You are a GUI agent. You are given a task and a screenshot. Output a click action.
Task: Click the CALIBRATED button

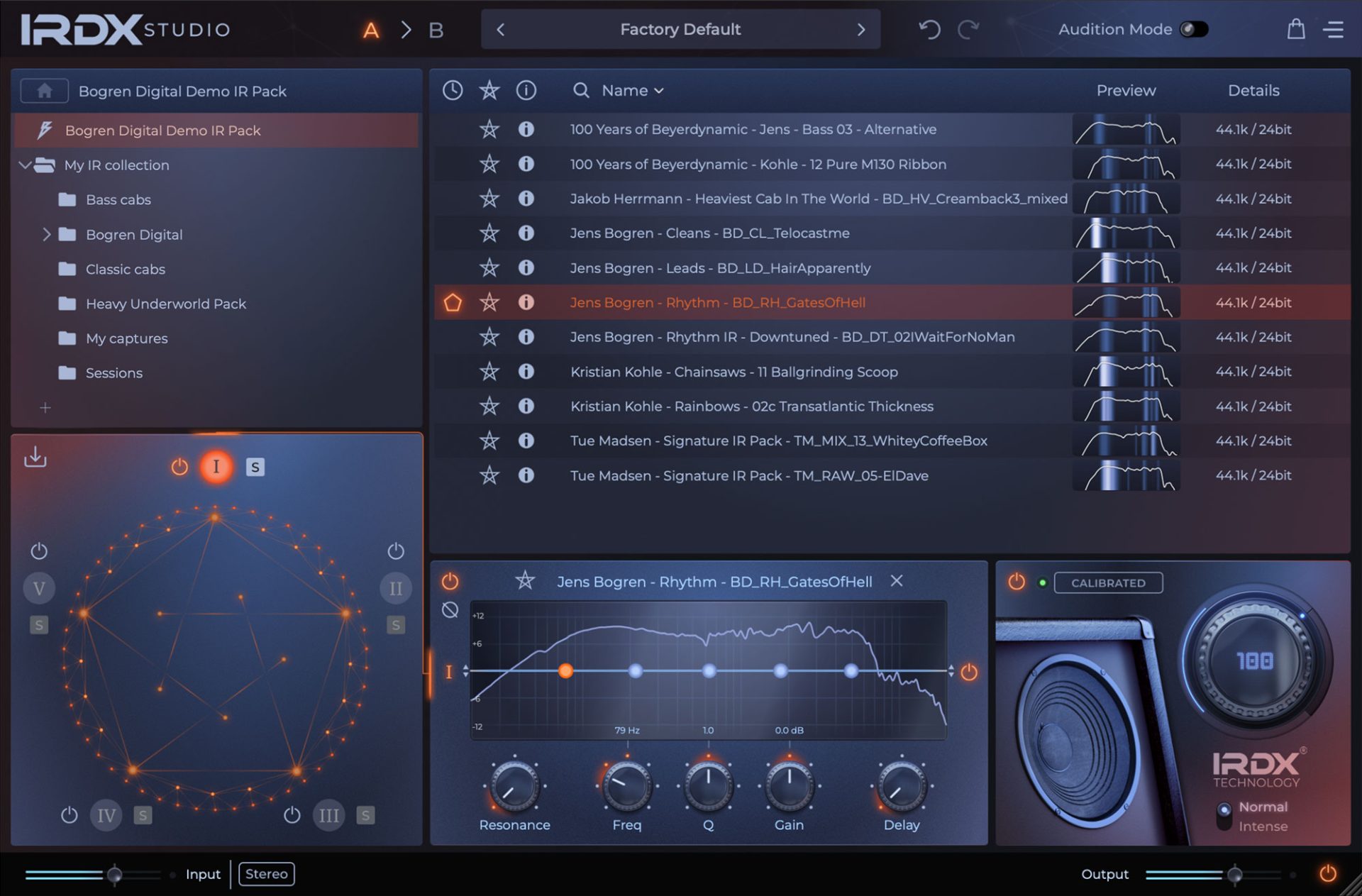[1108, 582]
